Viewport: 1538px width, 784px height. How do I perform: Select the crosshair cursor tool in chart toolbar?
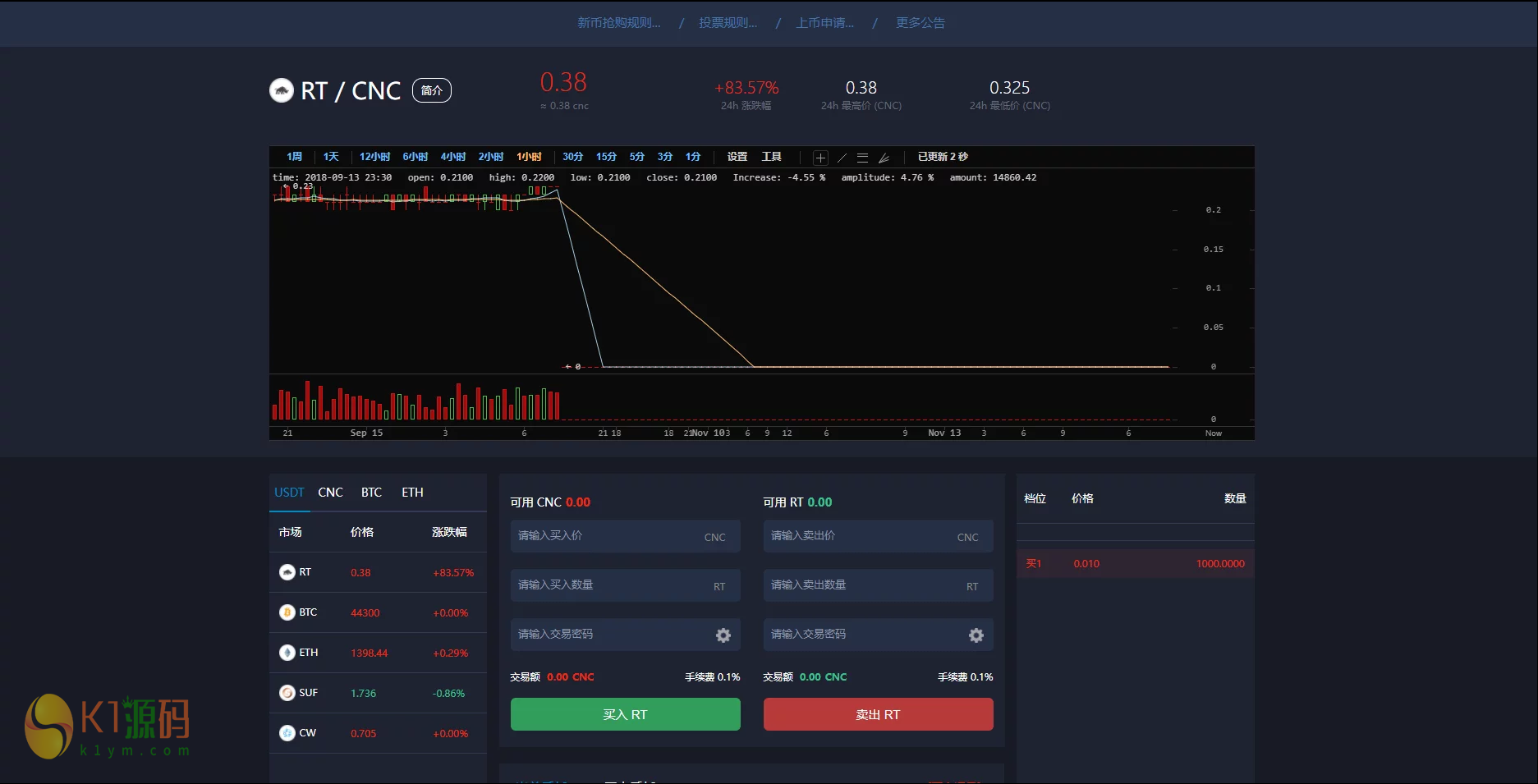coord(820,158)
